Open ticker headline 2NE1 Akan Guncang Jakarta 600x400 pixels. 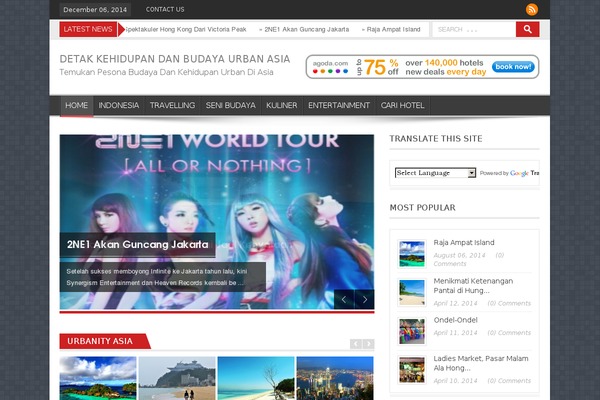click(307, 29)
